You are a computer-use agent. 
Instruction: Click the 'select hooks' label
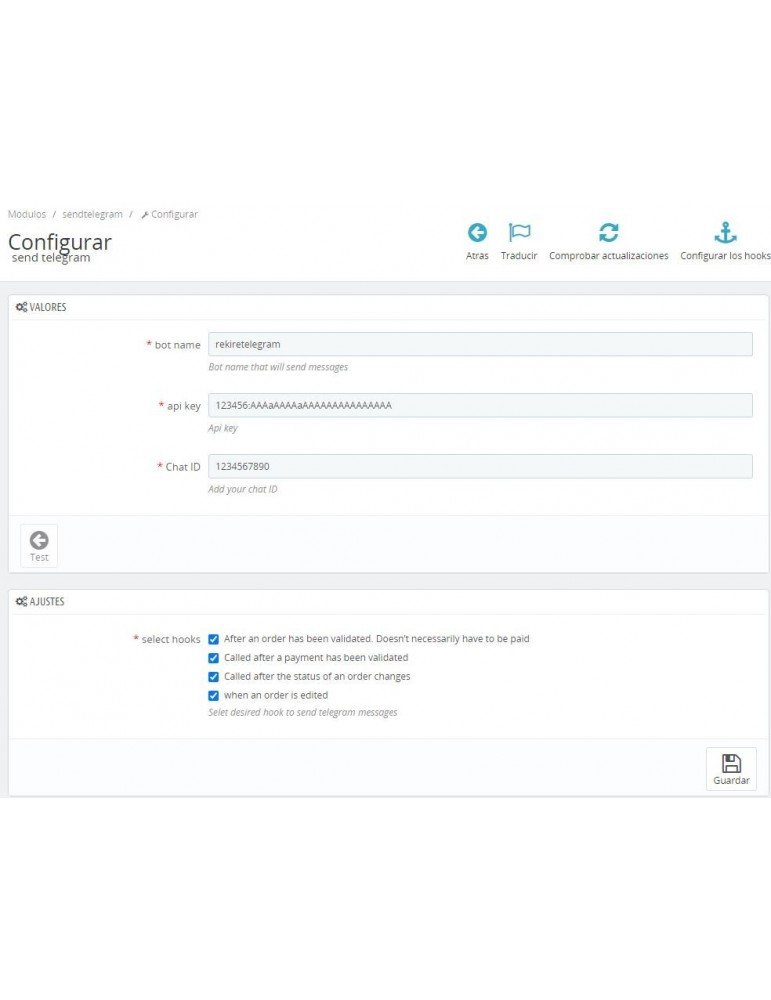click(x=170, y=639)
